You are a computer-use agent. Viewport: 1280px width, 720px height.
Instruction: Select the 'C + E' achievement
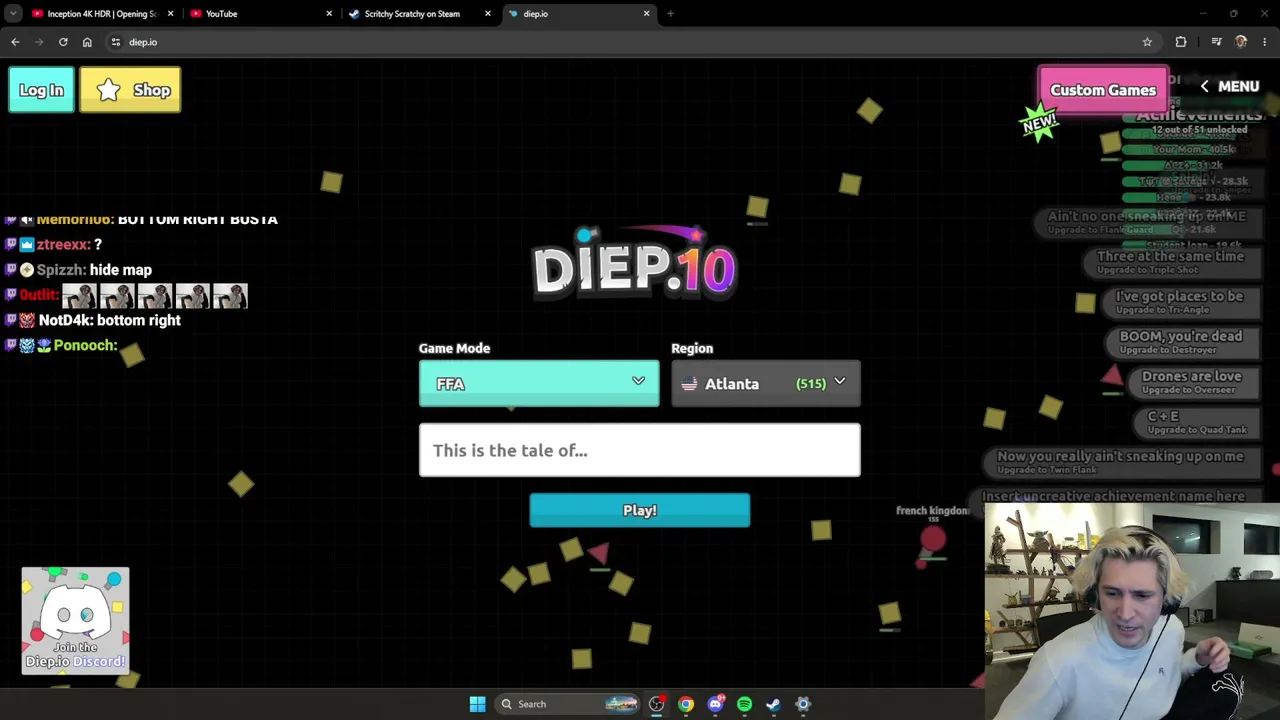(x=1197, y=422)
